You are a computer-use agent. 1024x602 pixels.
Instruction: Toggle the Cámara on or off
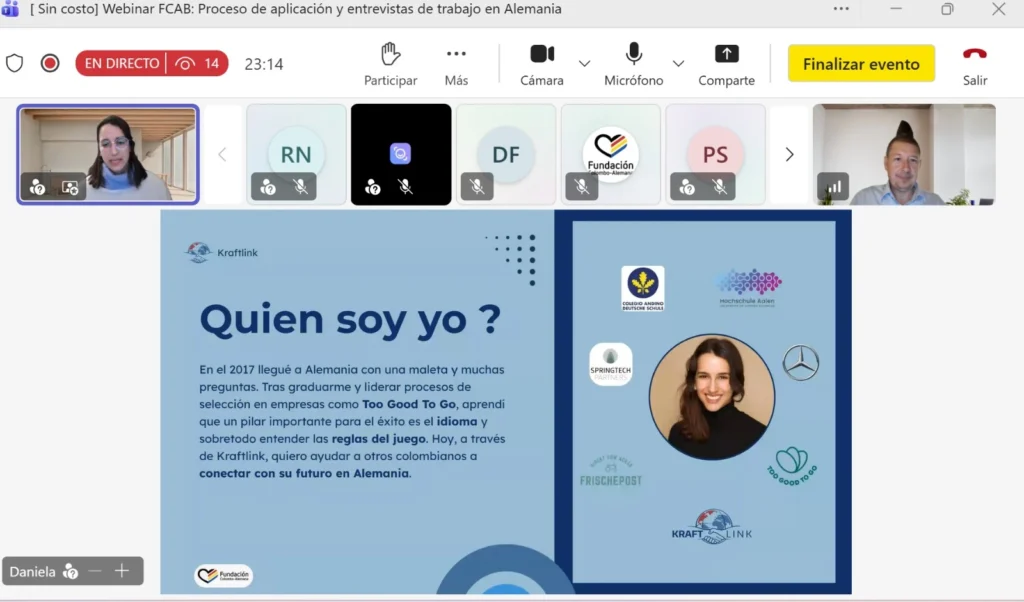pyautogui.click(x=542, y=63)
